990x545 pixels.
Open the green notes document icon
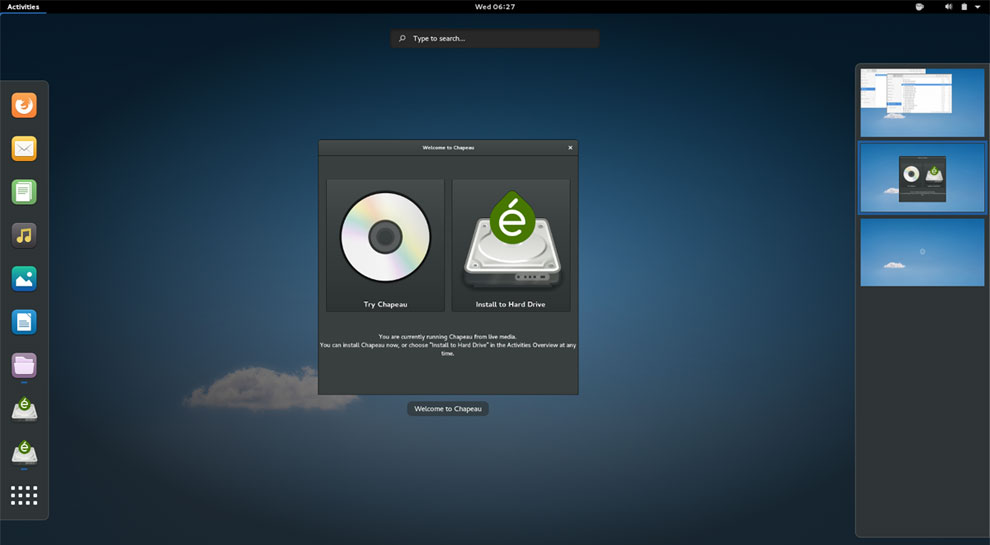[x=24, y=192]
